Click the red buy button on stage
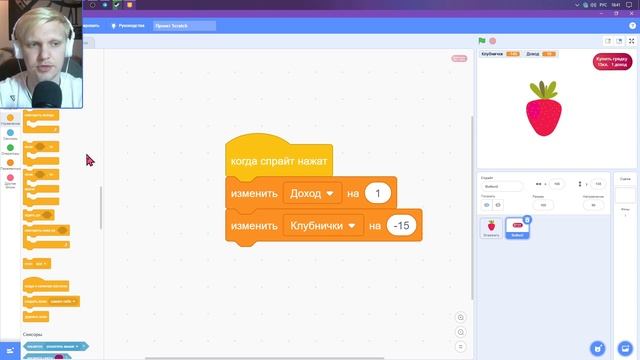This screenshot has height=360, width=640. (x=612, y=62)
